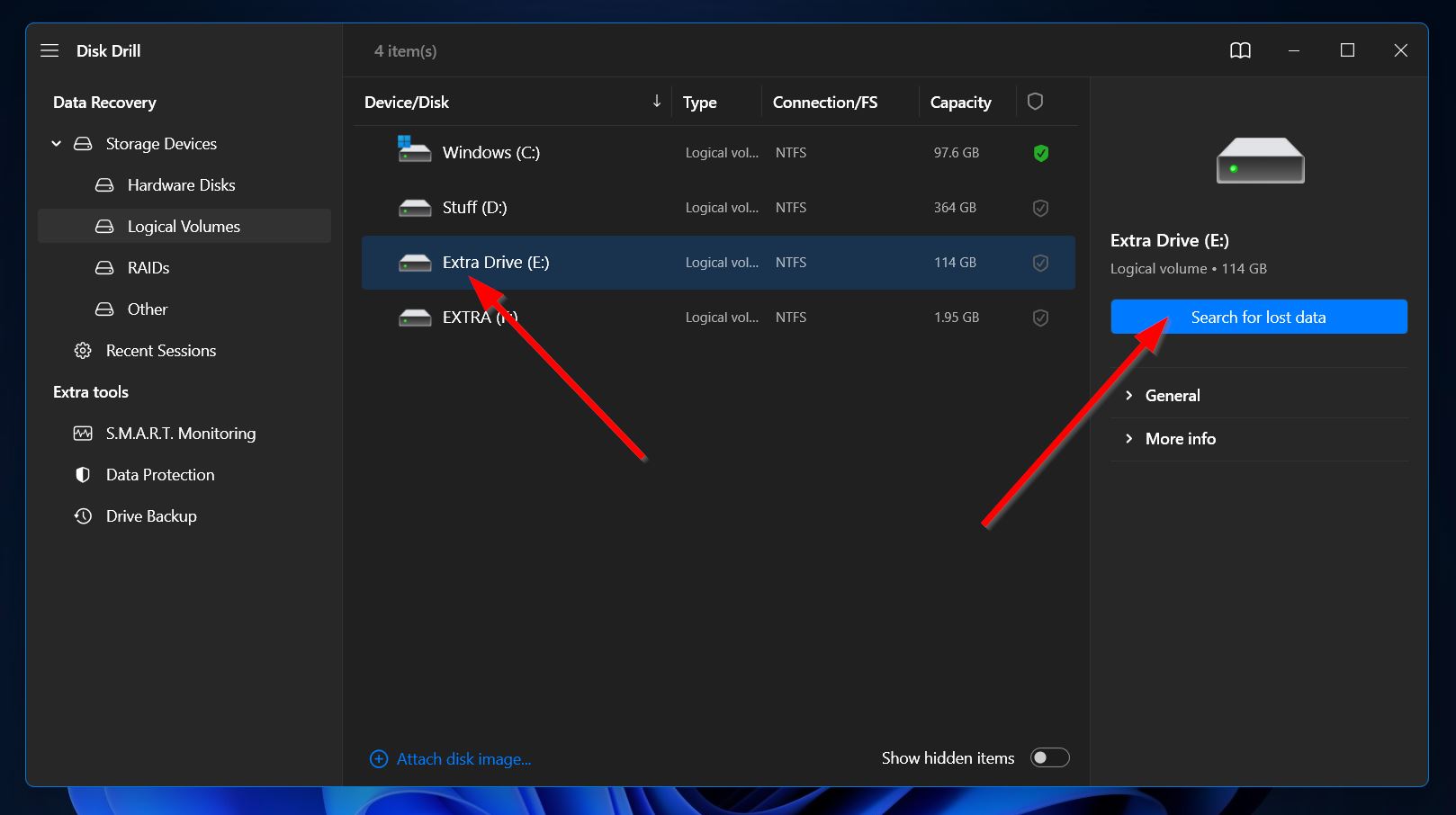Click the Stuff (D:) drive icon

pyautogui.click(x=415, y=208)
